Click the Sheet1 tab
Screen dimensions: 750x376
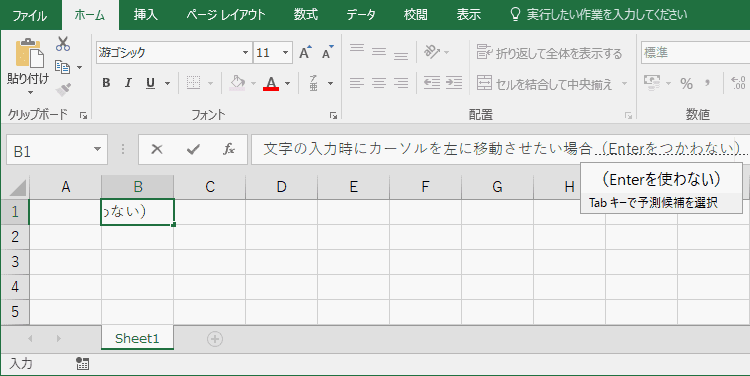pos(137,338)
